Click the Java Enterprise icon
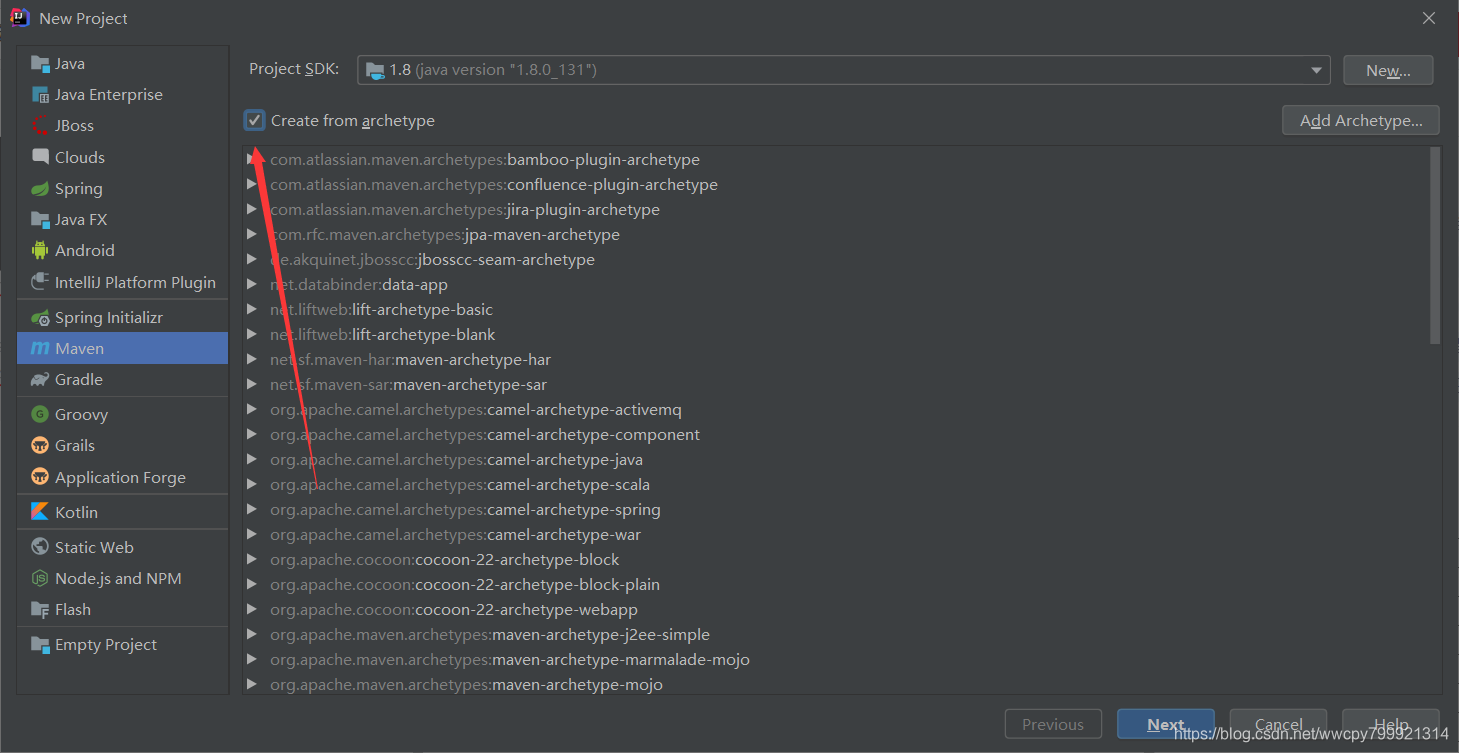This screenshot has height=753, width=1459. coord(40,95)
